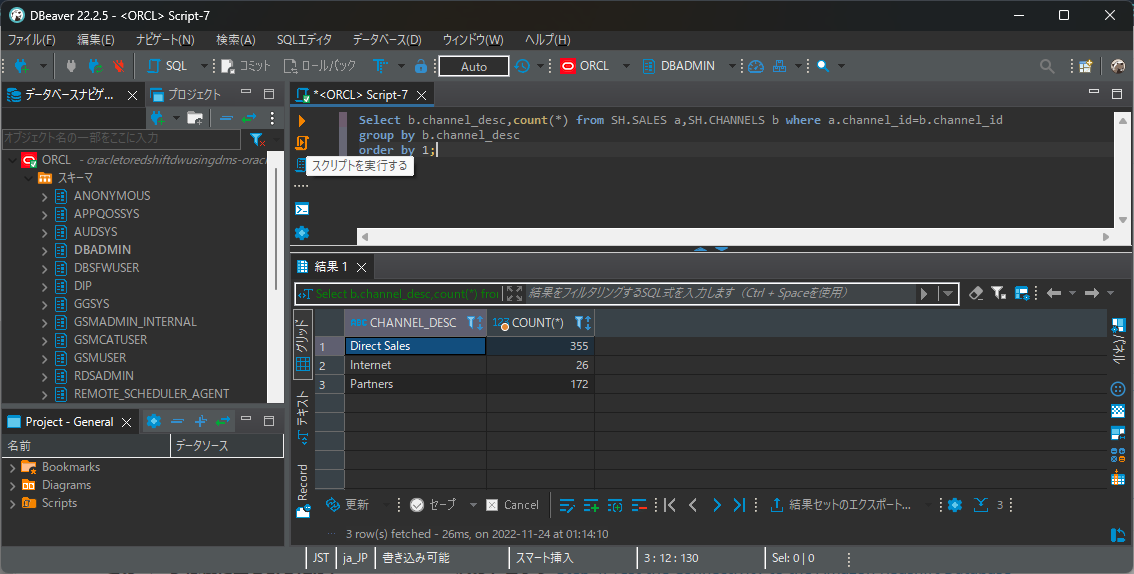The width and height of the screenshot is (1134, 574).
Task: Go to next row arrow icon
Action: click(717, 505)
